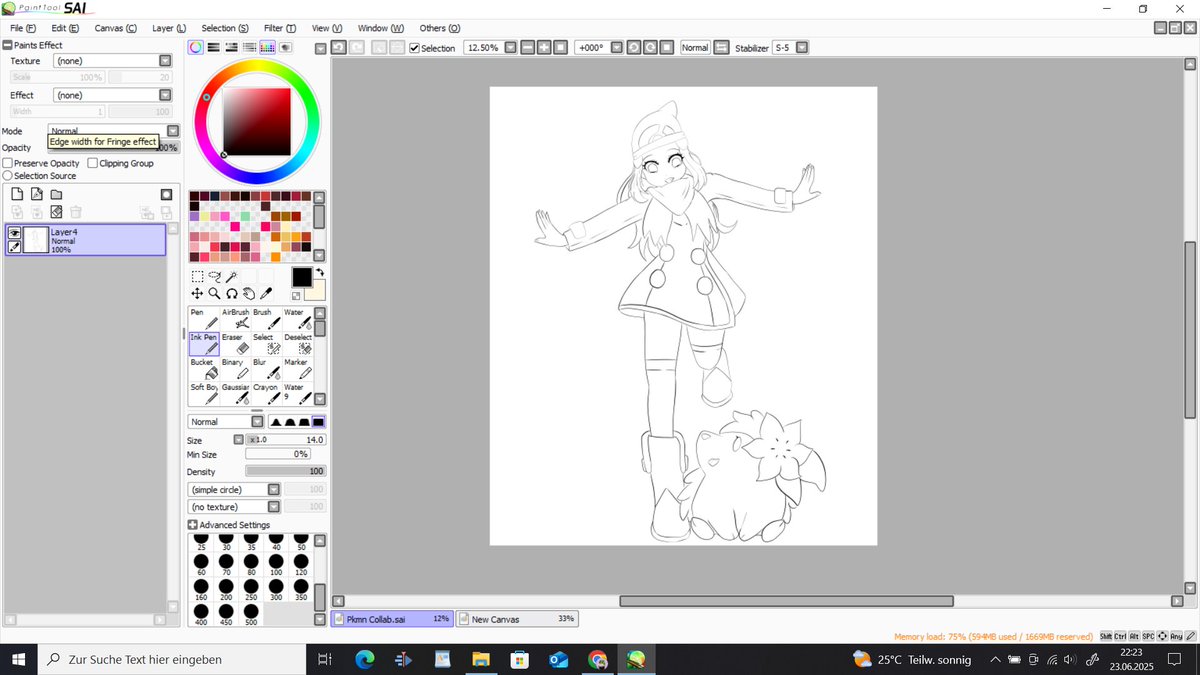Hide Layer4 with its eye toggle
Image resolution: width=1200 pixels, height=675 pixels.
(x=14, y=232)
